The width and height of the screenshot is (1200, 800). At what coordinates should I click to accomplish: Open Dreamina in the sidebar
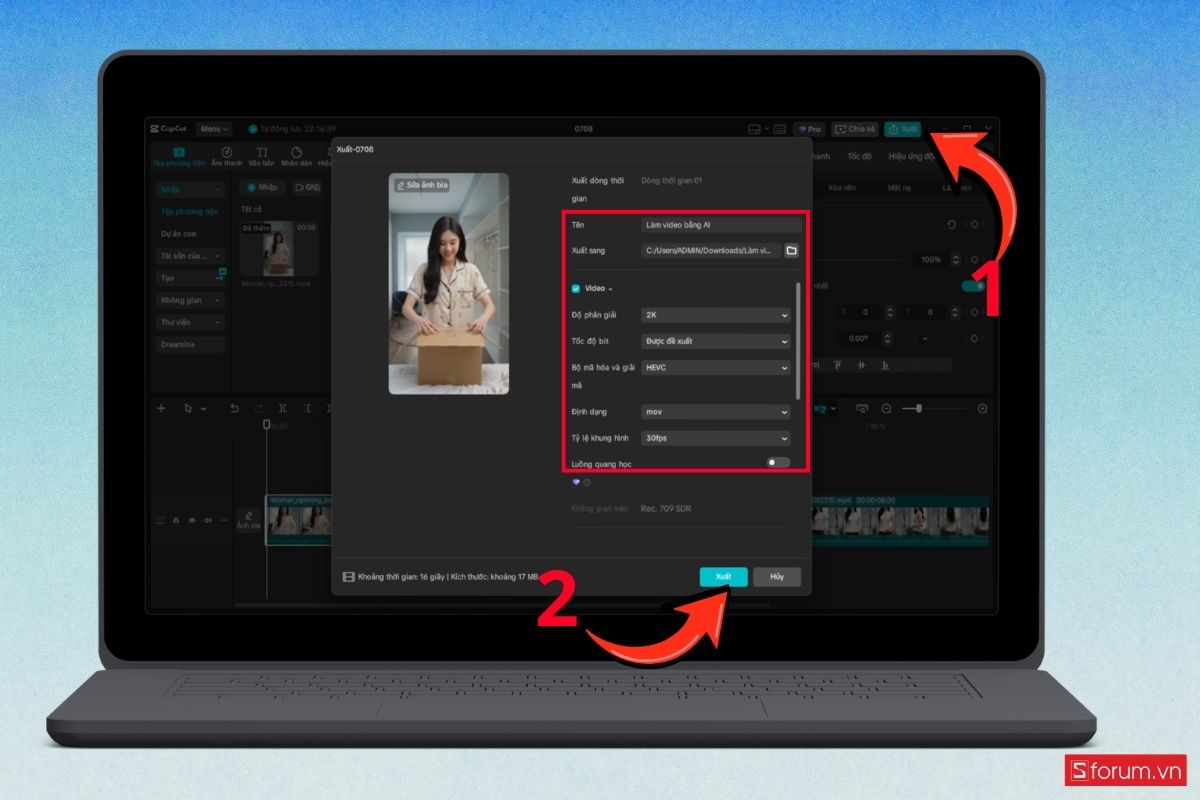pyautogui.click(x=190, y=344)
